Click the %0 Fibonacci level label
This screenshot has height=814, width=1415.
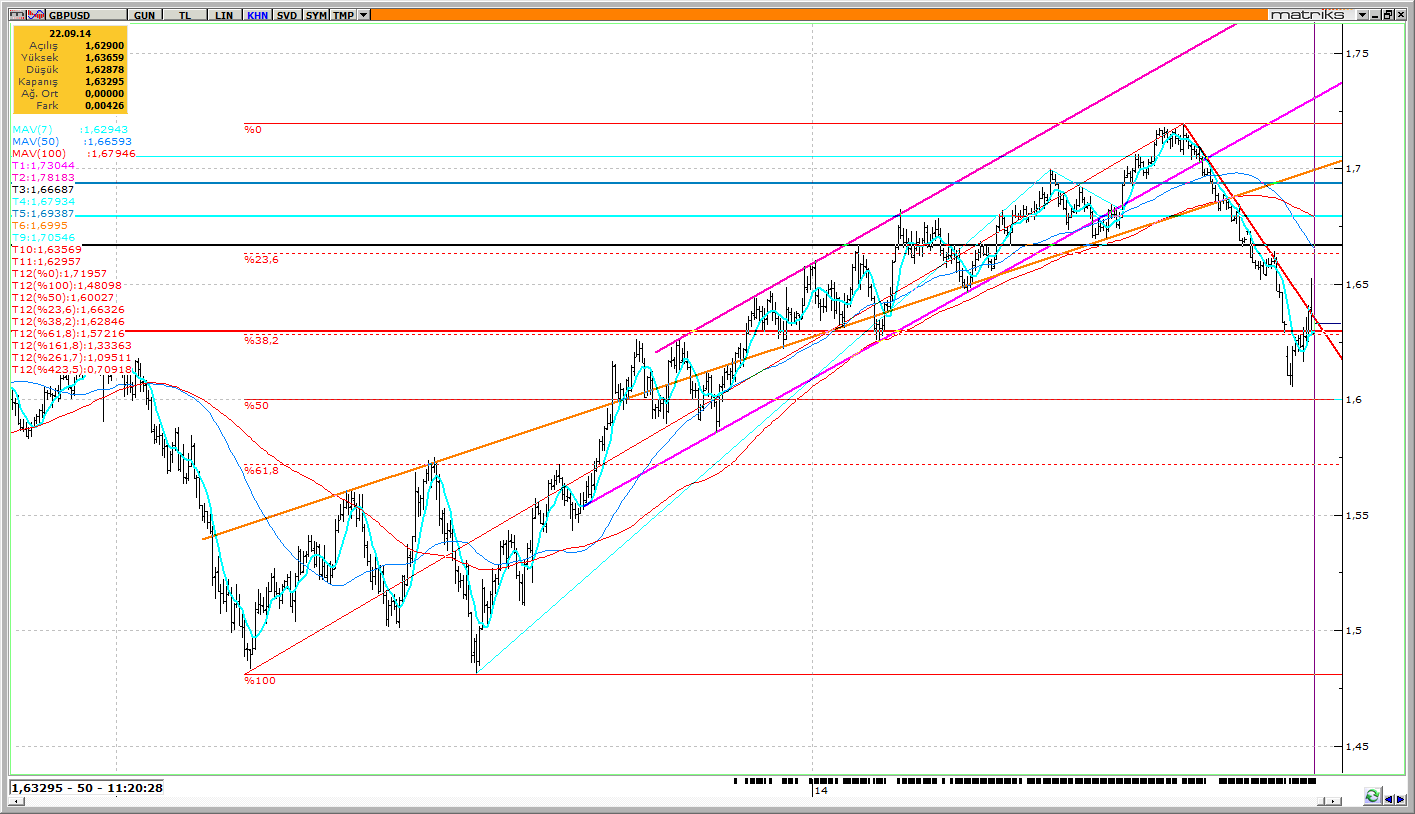pos(252,130)
